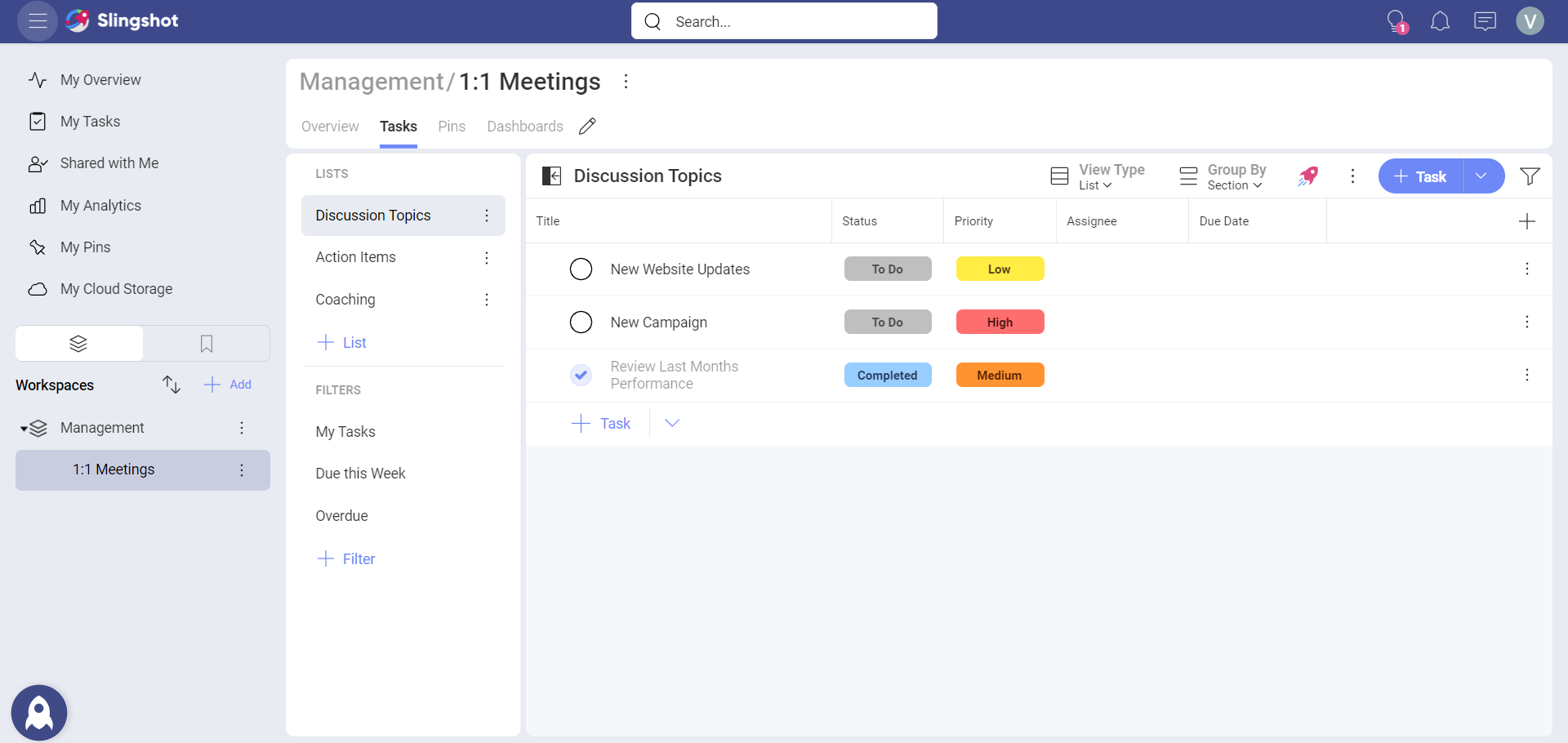Open more options for New Campaign row
The width and height of the screenshot is (1568, 743).
(1526, 322)
